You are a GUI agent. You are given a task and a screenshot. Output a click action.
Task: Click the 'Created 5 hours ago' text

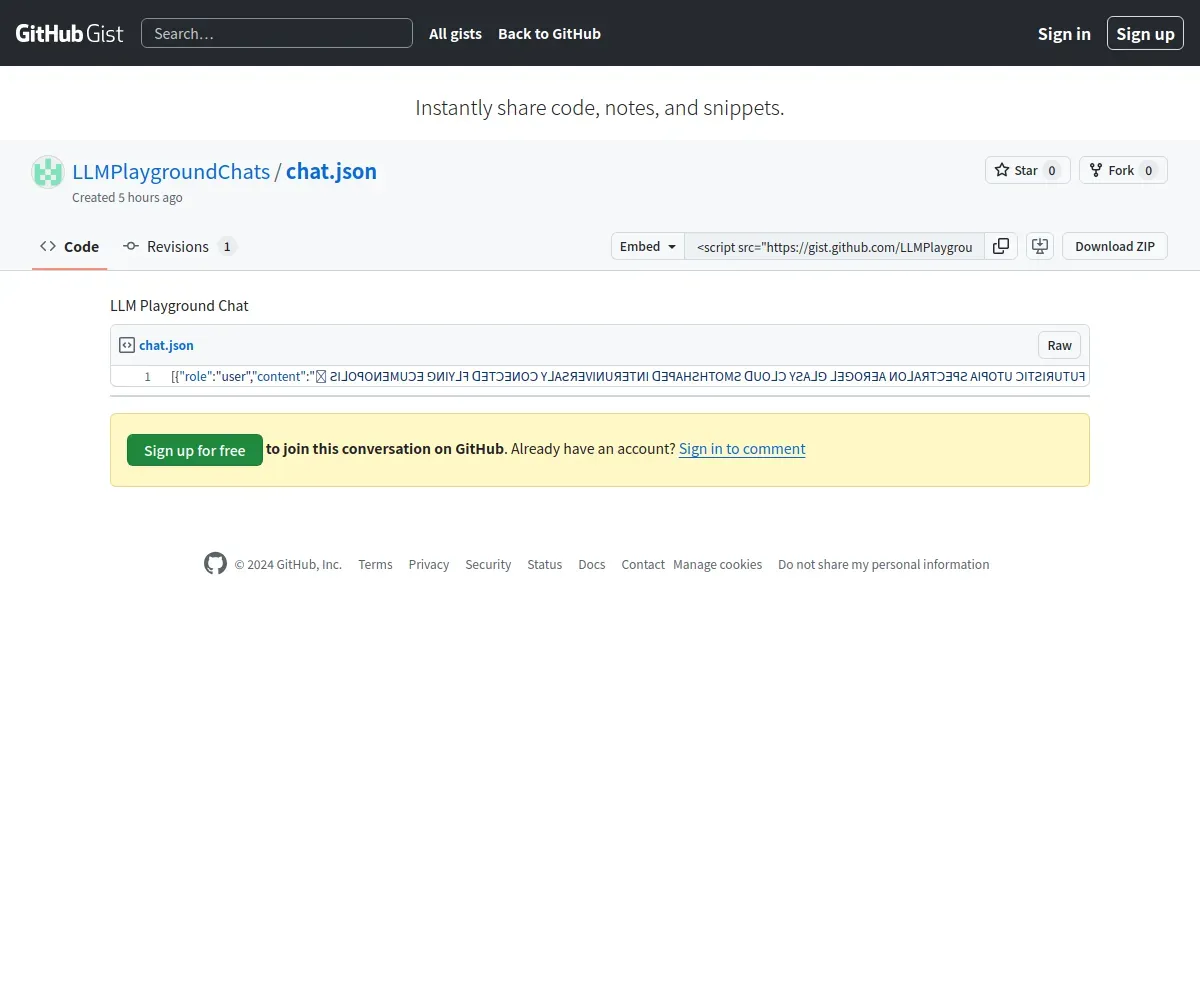tap(127, 197)
